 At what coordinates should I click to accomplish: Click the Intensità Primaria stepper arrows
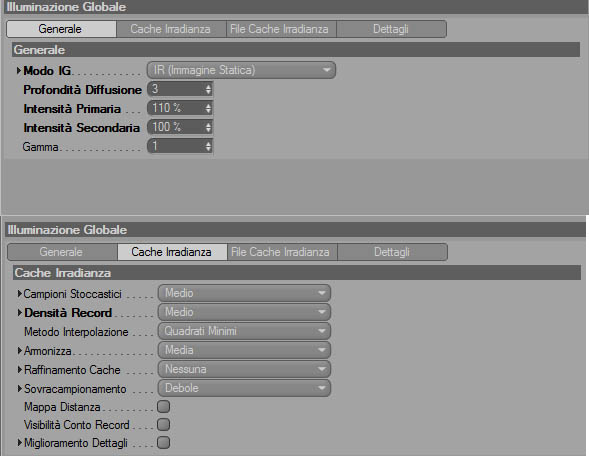pos(208,108)
